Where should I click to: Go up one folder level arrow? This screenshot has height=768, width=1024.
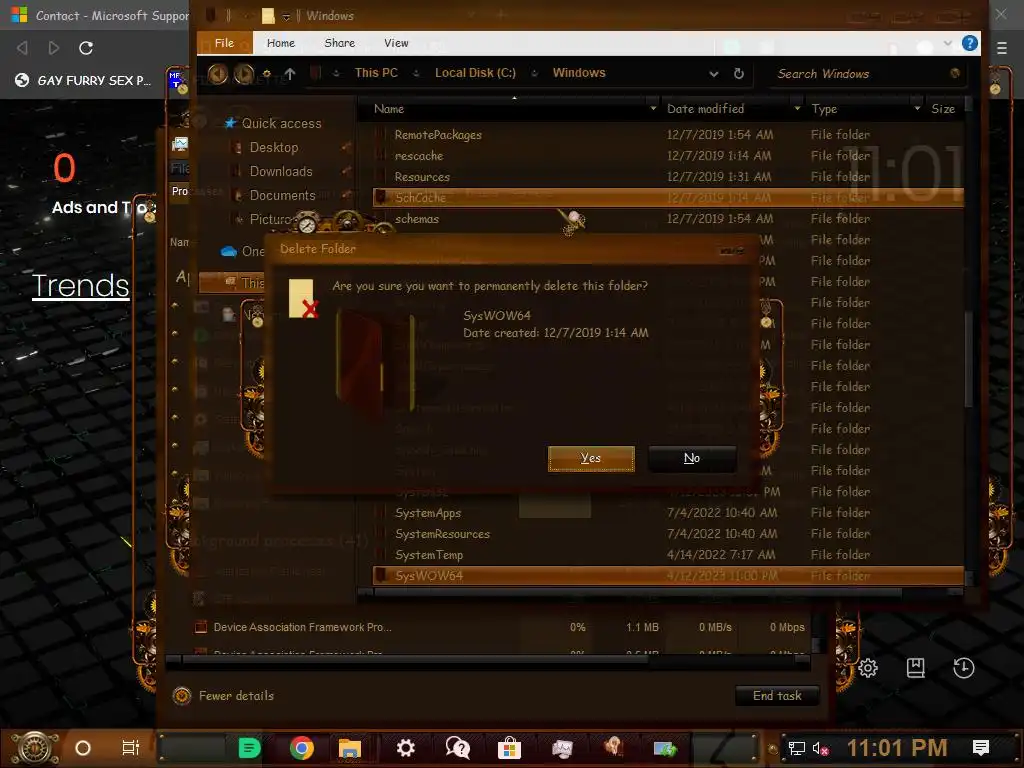pos(290,74)
